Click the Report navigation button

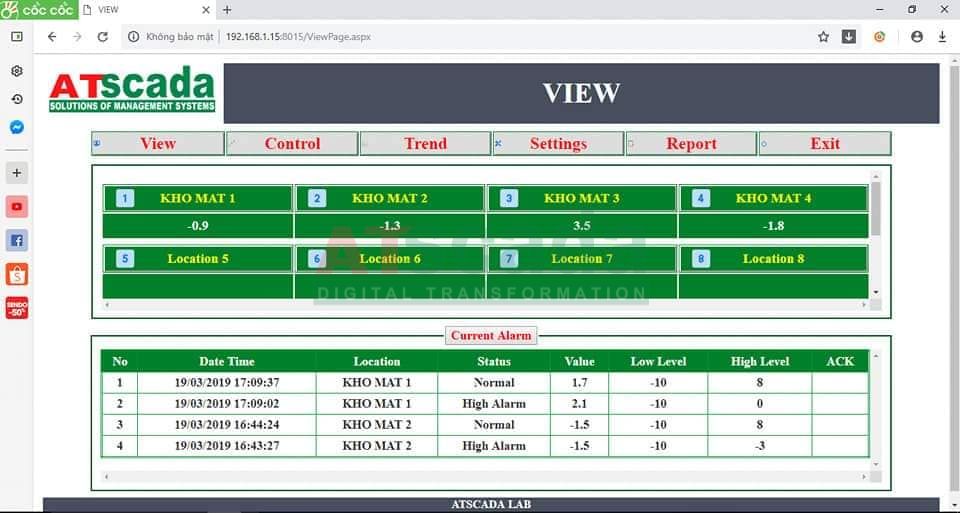pyautogui.click(x=691, y=144)
